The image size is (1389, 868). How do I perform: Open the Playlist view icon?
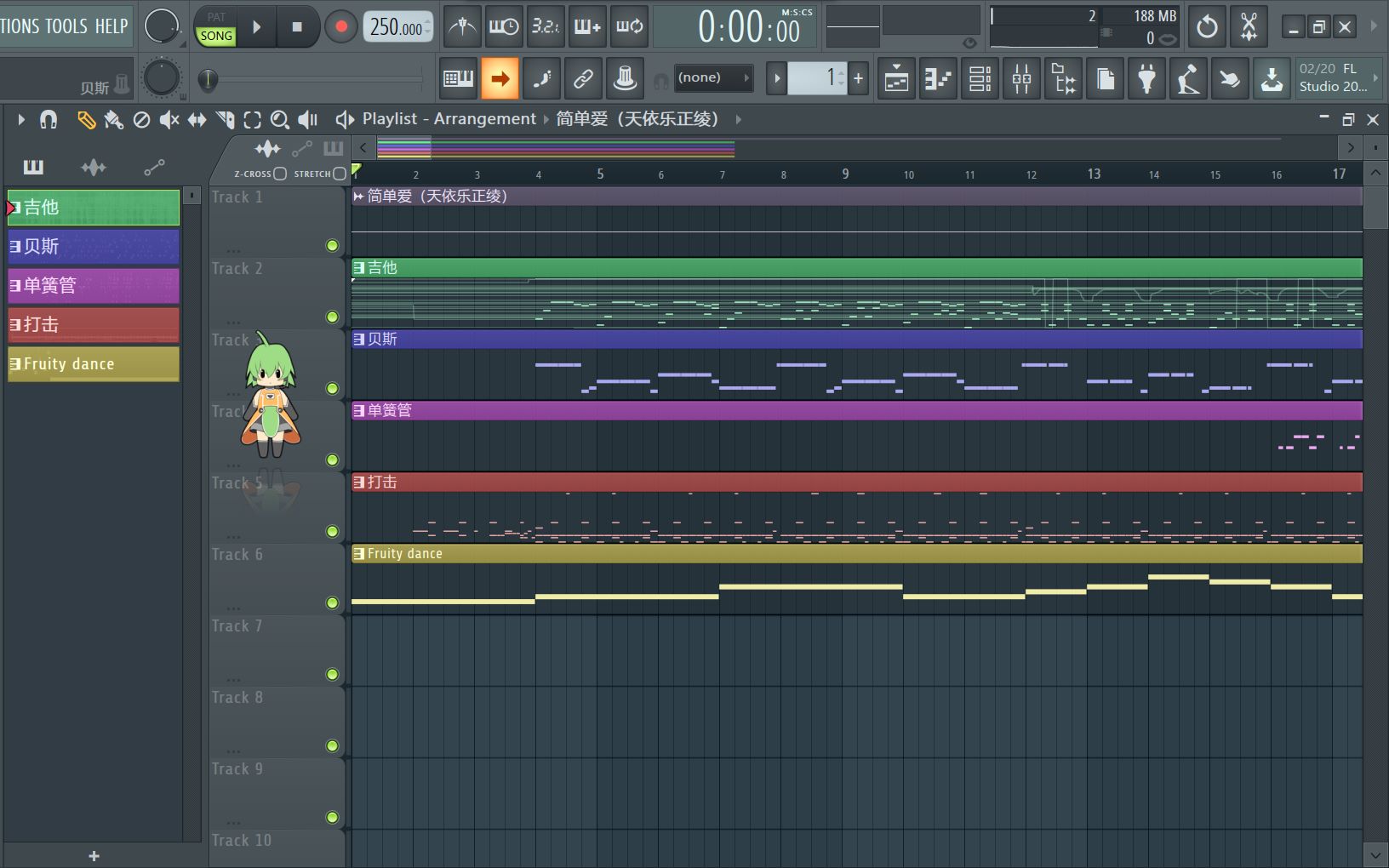tap(896, 79)
